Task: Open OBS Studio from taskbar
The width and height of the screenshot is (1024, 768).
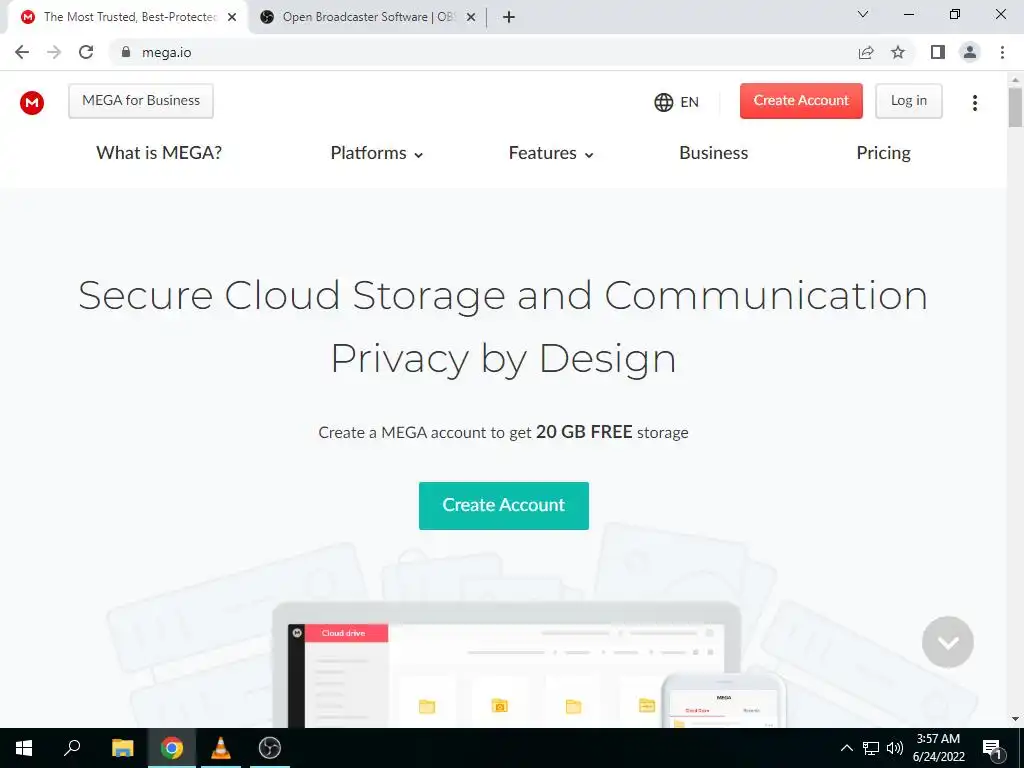Action: point(269,748)
